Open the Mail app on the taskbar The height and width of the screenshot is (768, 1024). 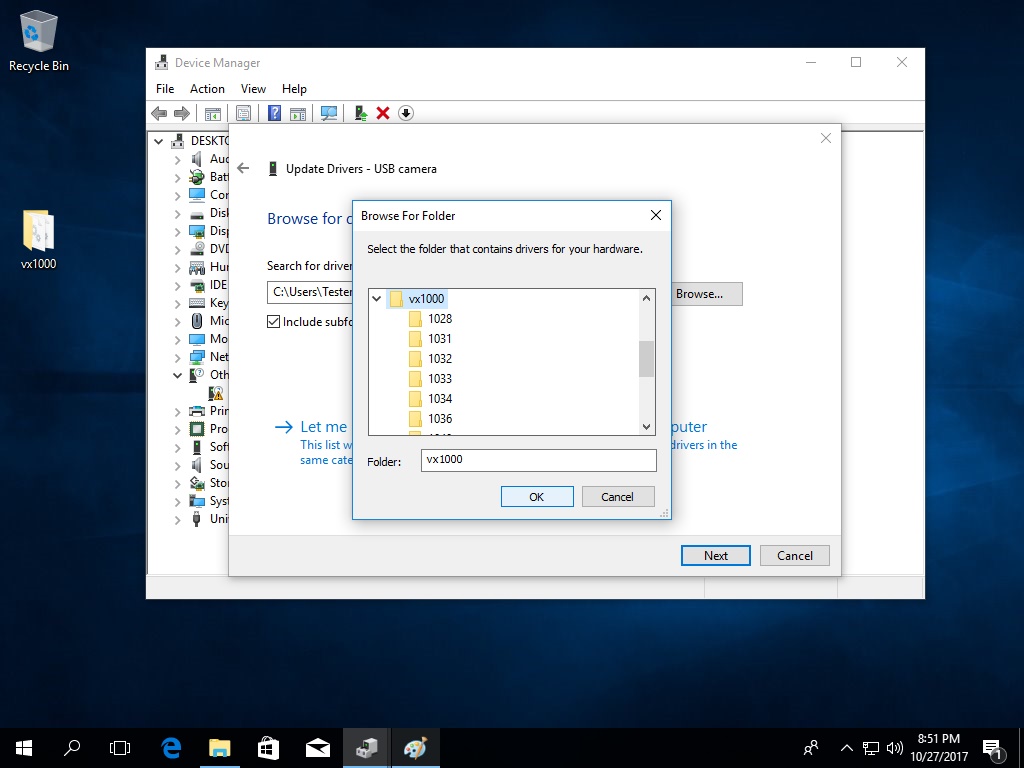(317, 748)
